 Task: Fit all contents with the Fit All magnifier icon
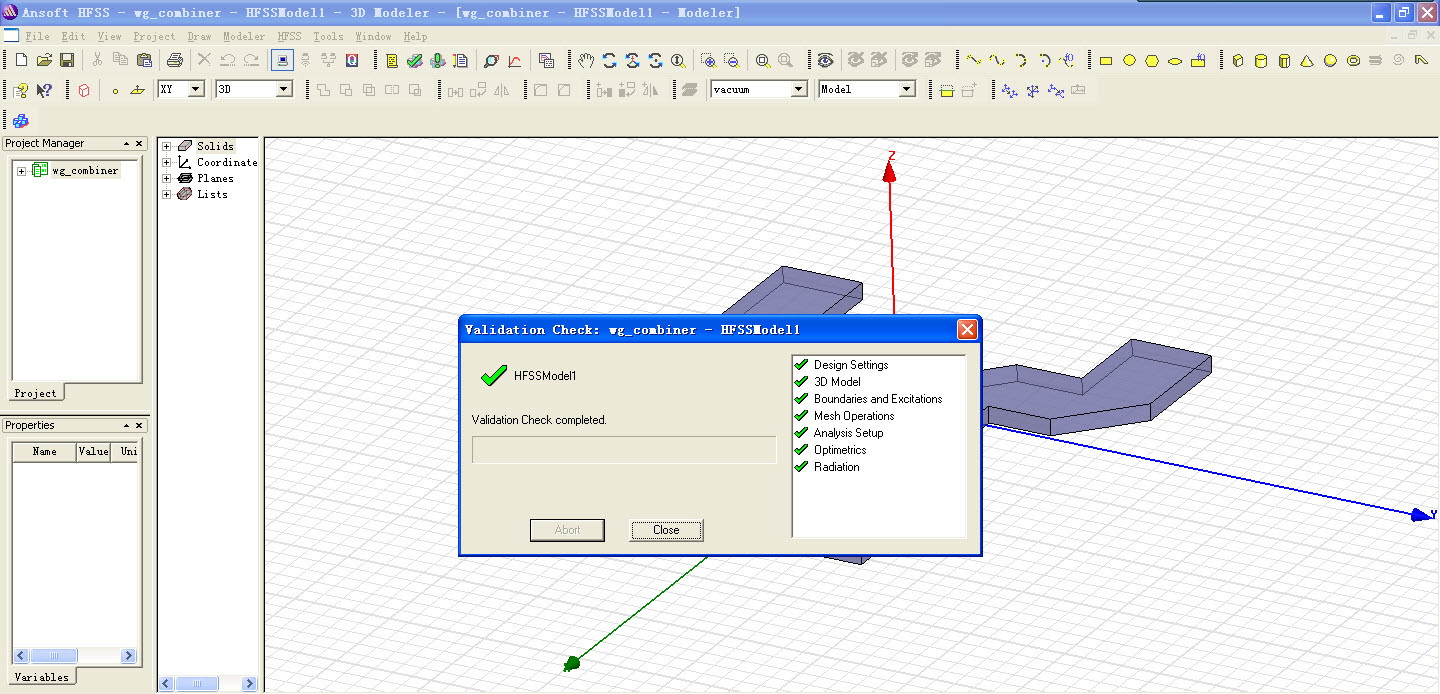763,60
